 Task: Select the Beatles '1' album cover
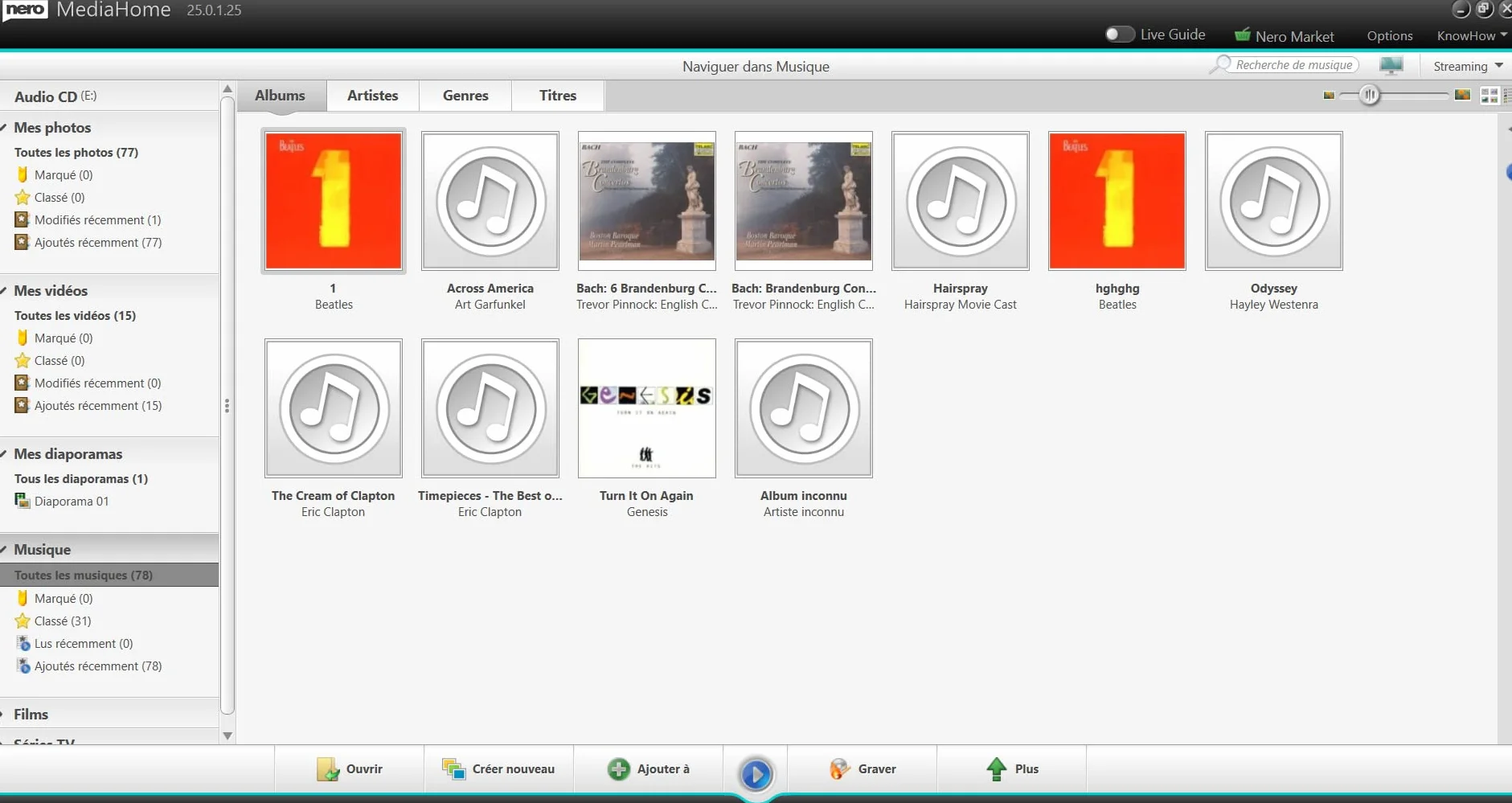coord(334,201)
